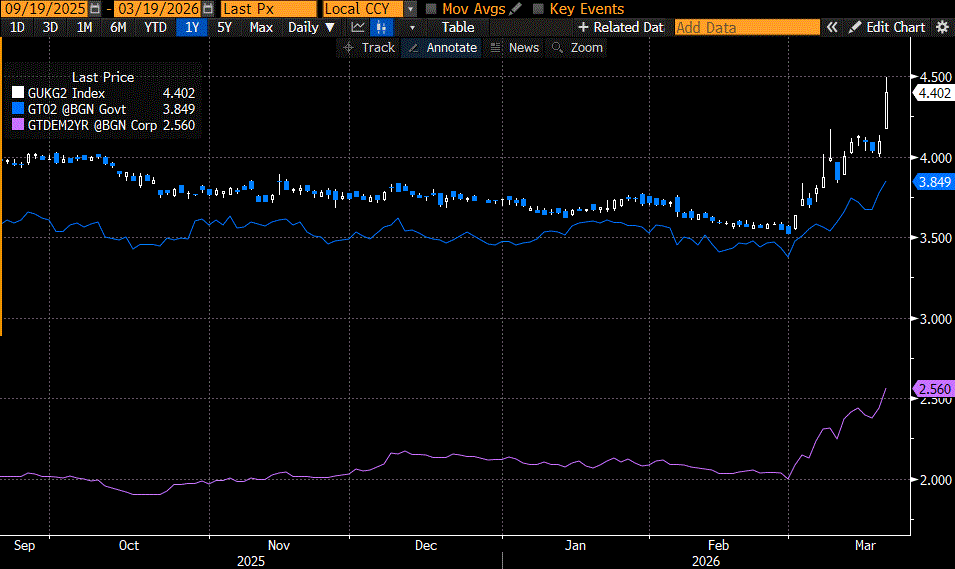Screen dimensions: 955x569
Task: Expand the chart type dropdown arrow
Action: click(411, 27)
